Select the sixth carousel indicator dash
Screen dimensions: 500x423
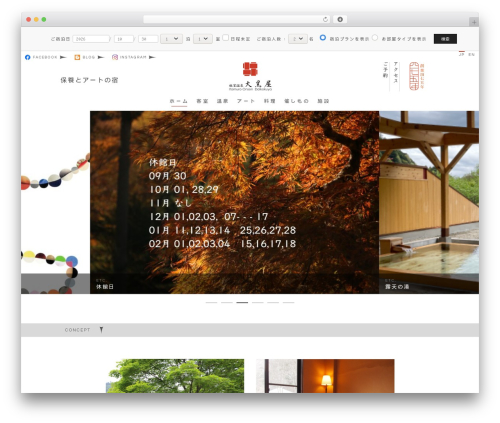click(289, 303)
